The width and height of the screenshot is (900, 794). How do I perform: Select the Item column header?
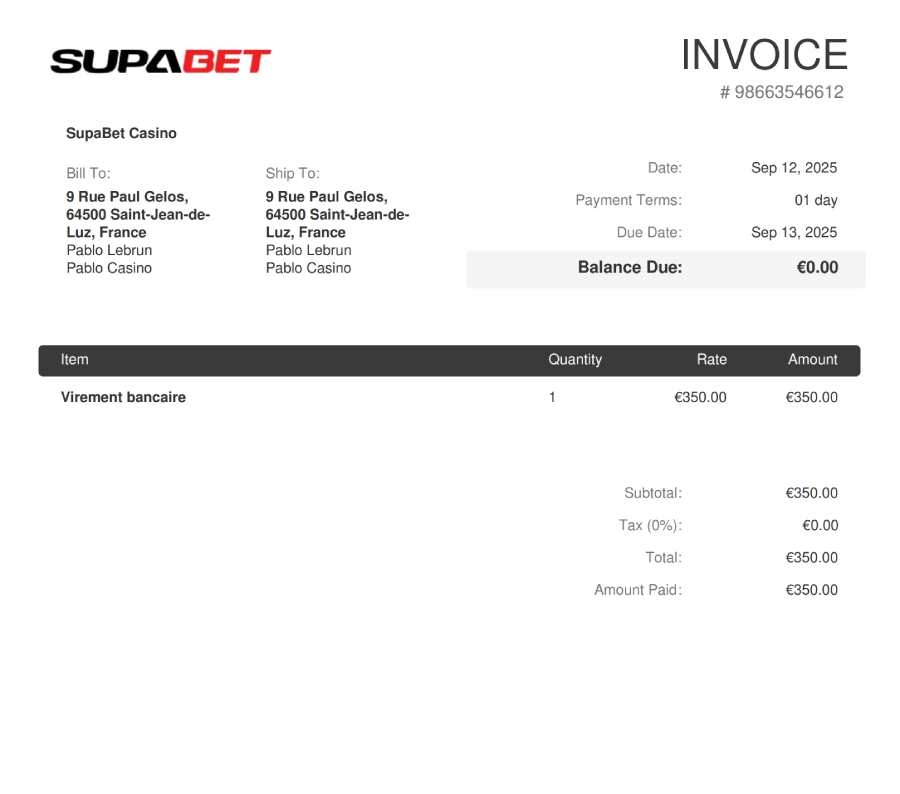[x=74, y=360]
